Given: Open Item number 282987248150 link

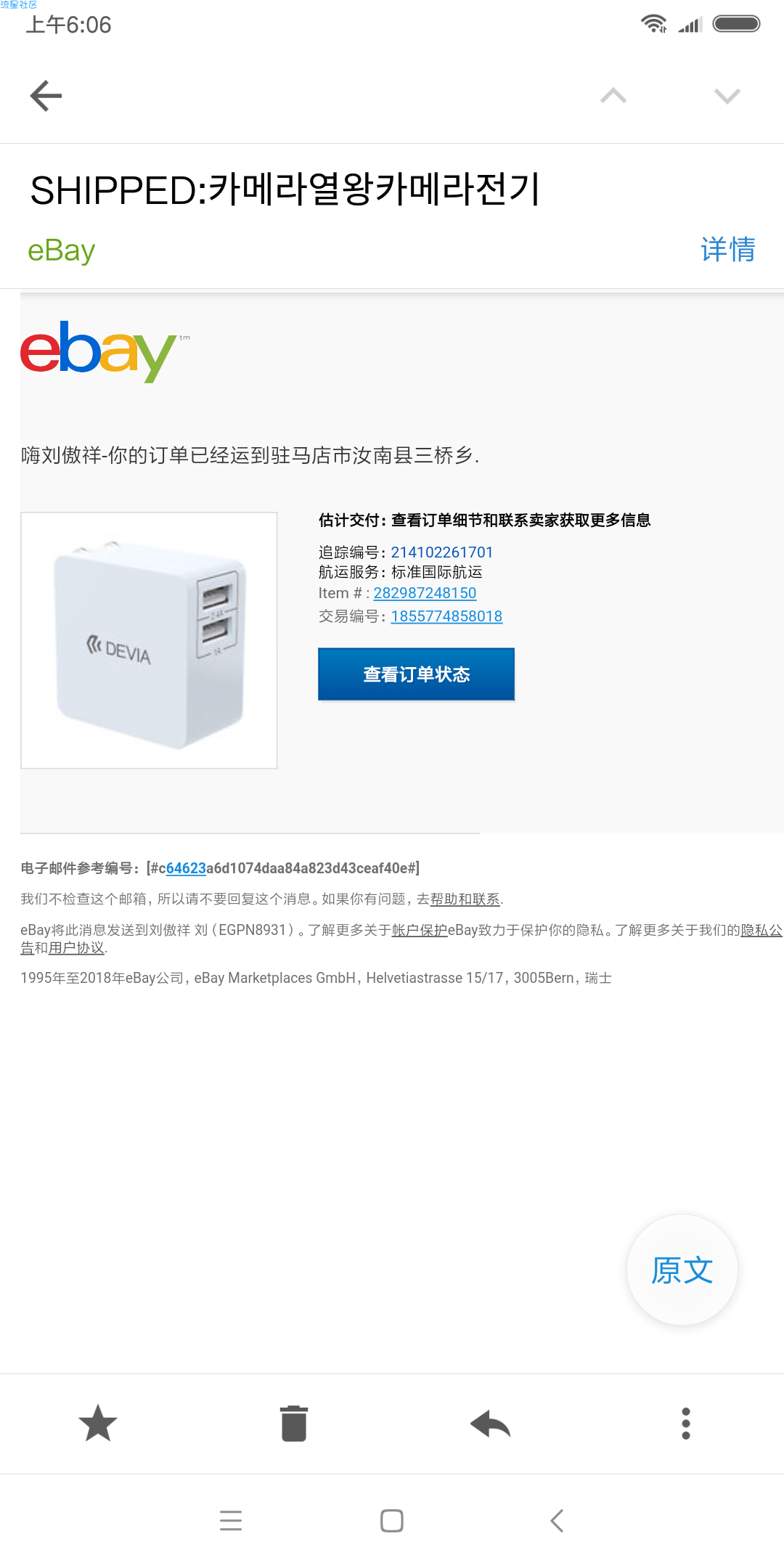Looking at the screenshot, I should click(425, 593).
